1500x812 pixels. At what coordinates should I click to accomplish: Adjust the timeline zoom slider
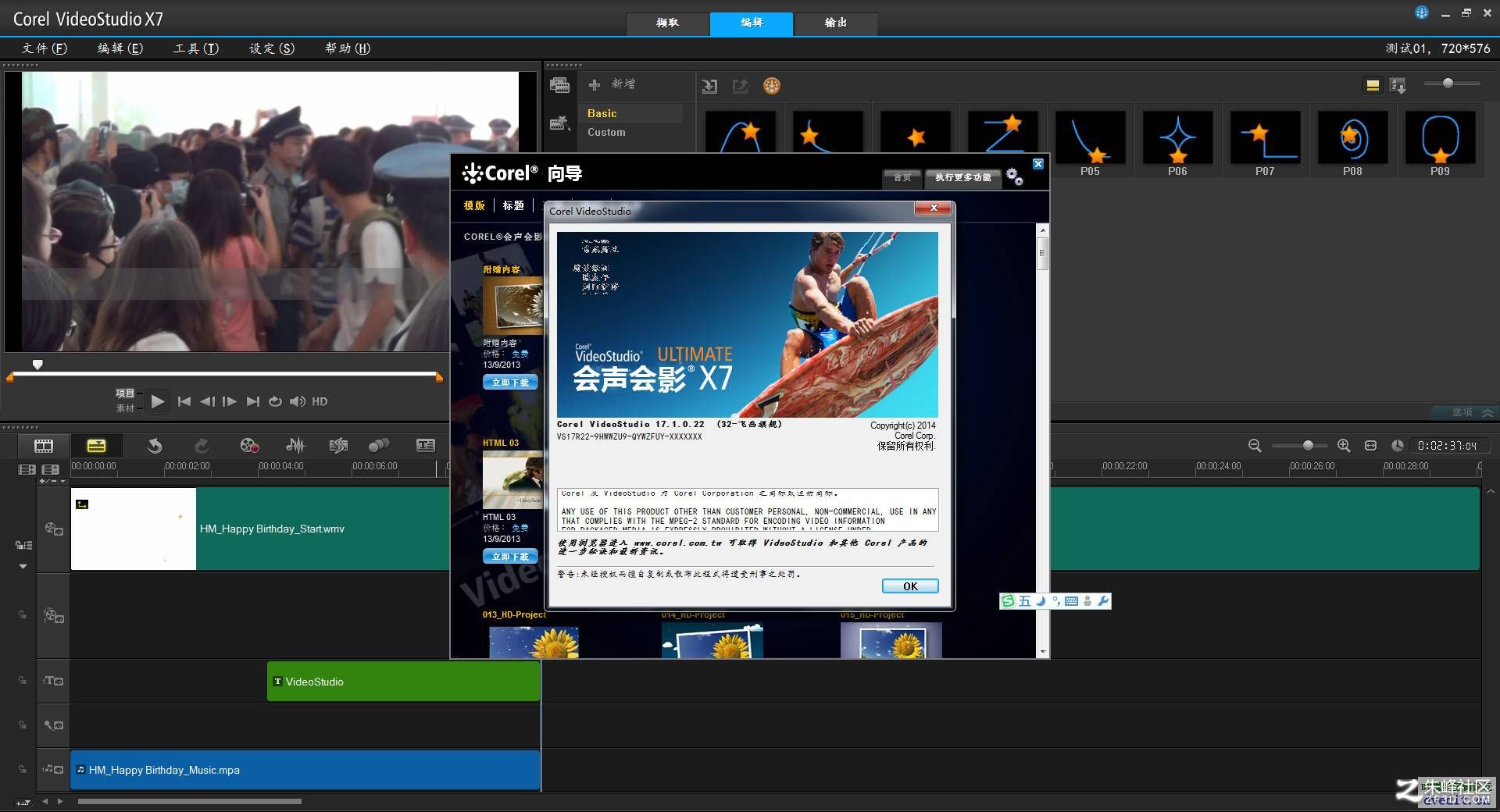1308,446
